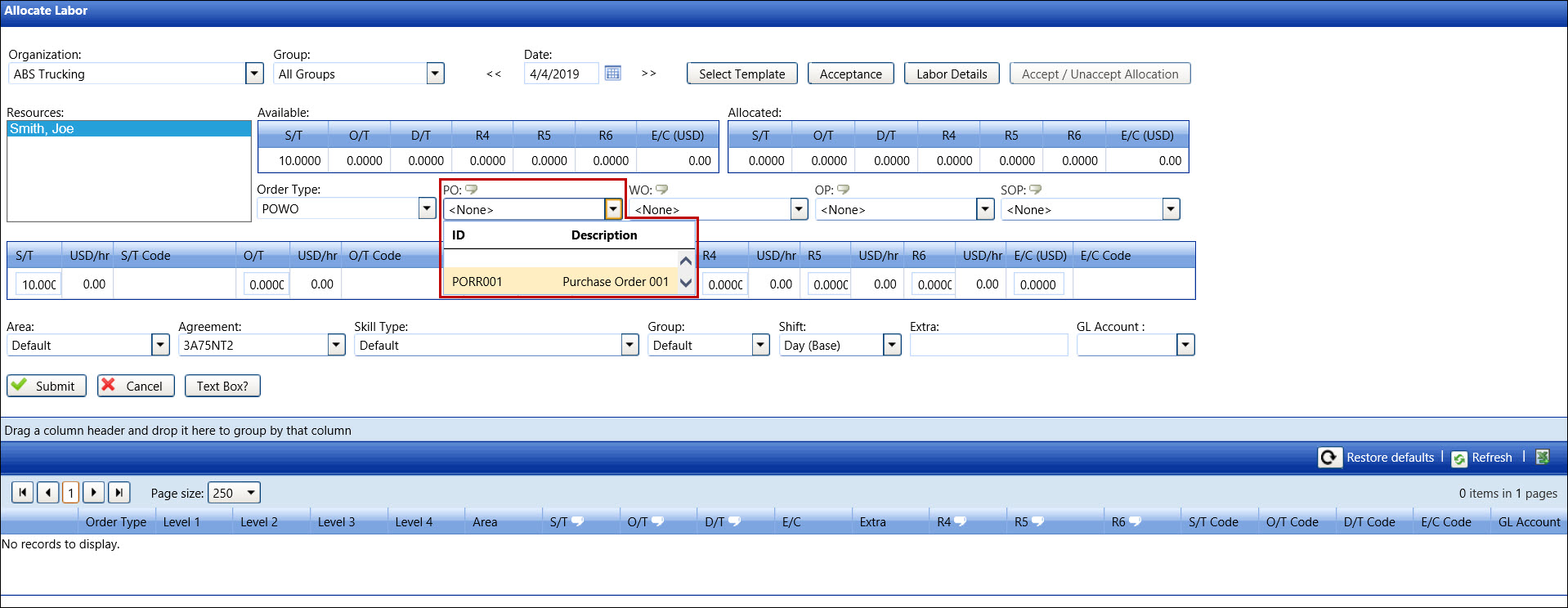Image resolution: width=1568 pixels, height=608 pixels.
Task: Click the PO comment icon
Action: (x=472, y=190)
